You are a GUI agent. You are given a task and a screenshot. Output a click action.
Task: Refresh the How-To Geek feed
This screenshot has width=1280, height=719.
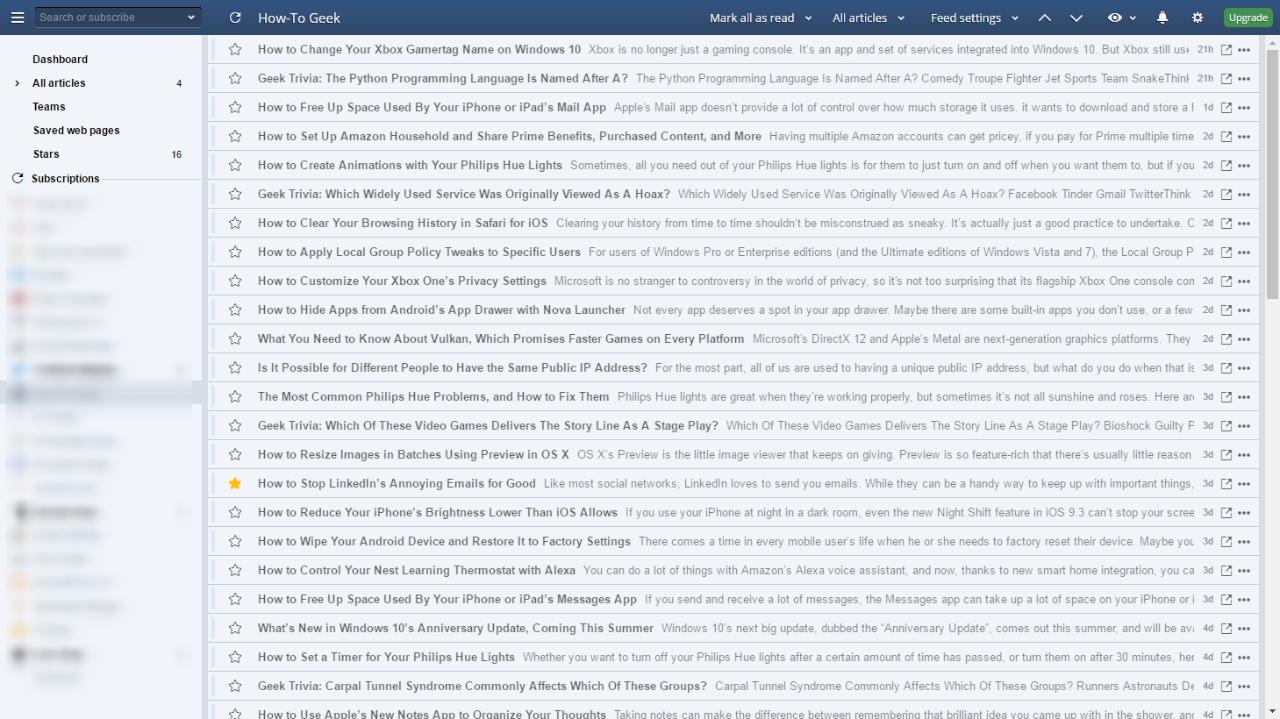[235, 18]
